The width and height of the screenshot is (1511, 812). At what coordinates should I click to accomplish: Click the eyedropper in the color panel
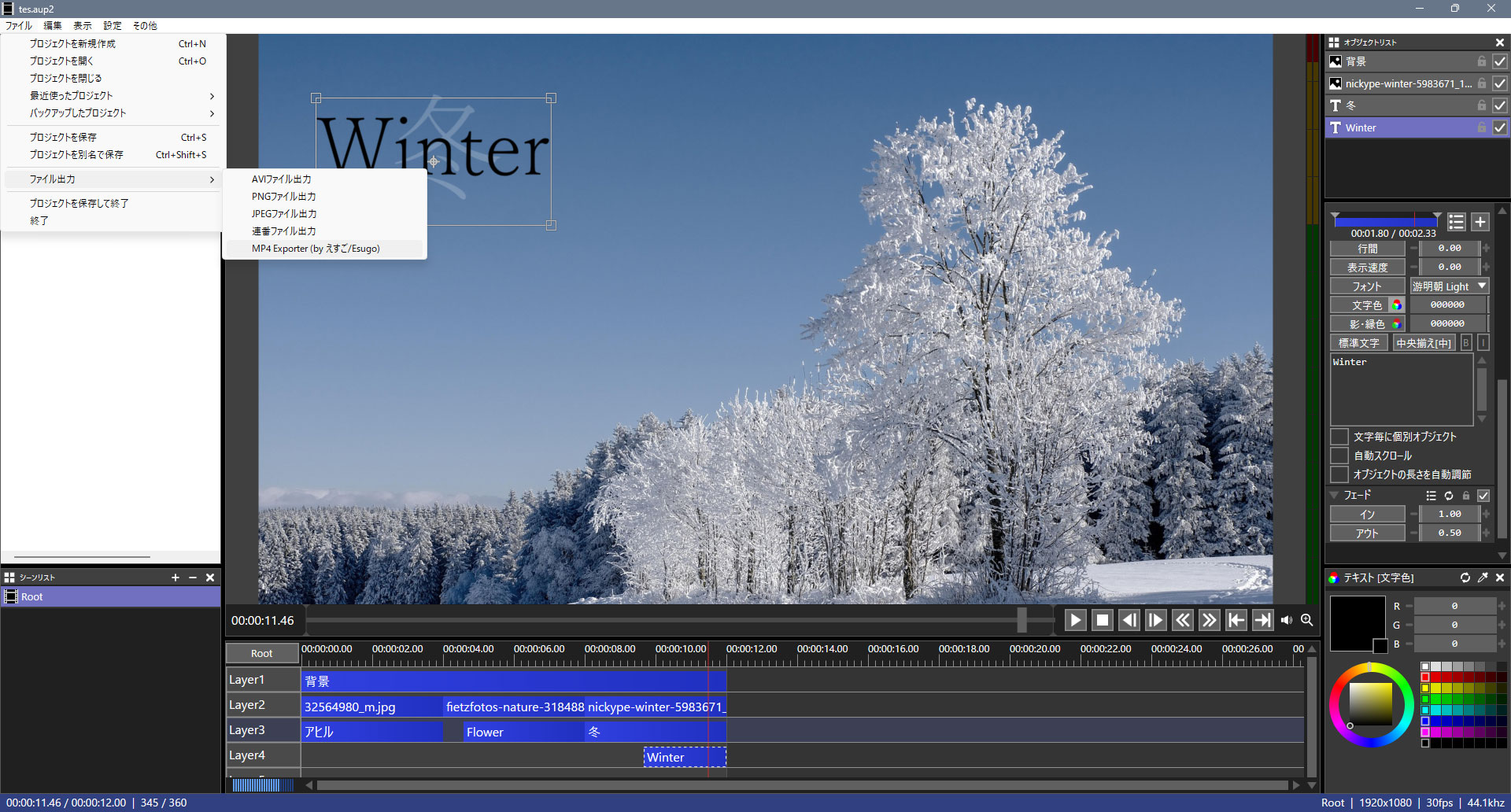pos(1483,578)
